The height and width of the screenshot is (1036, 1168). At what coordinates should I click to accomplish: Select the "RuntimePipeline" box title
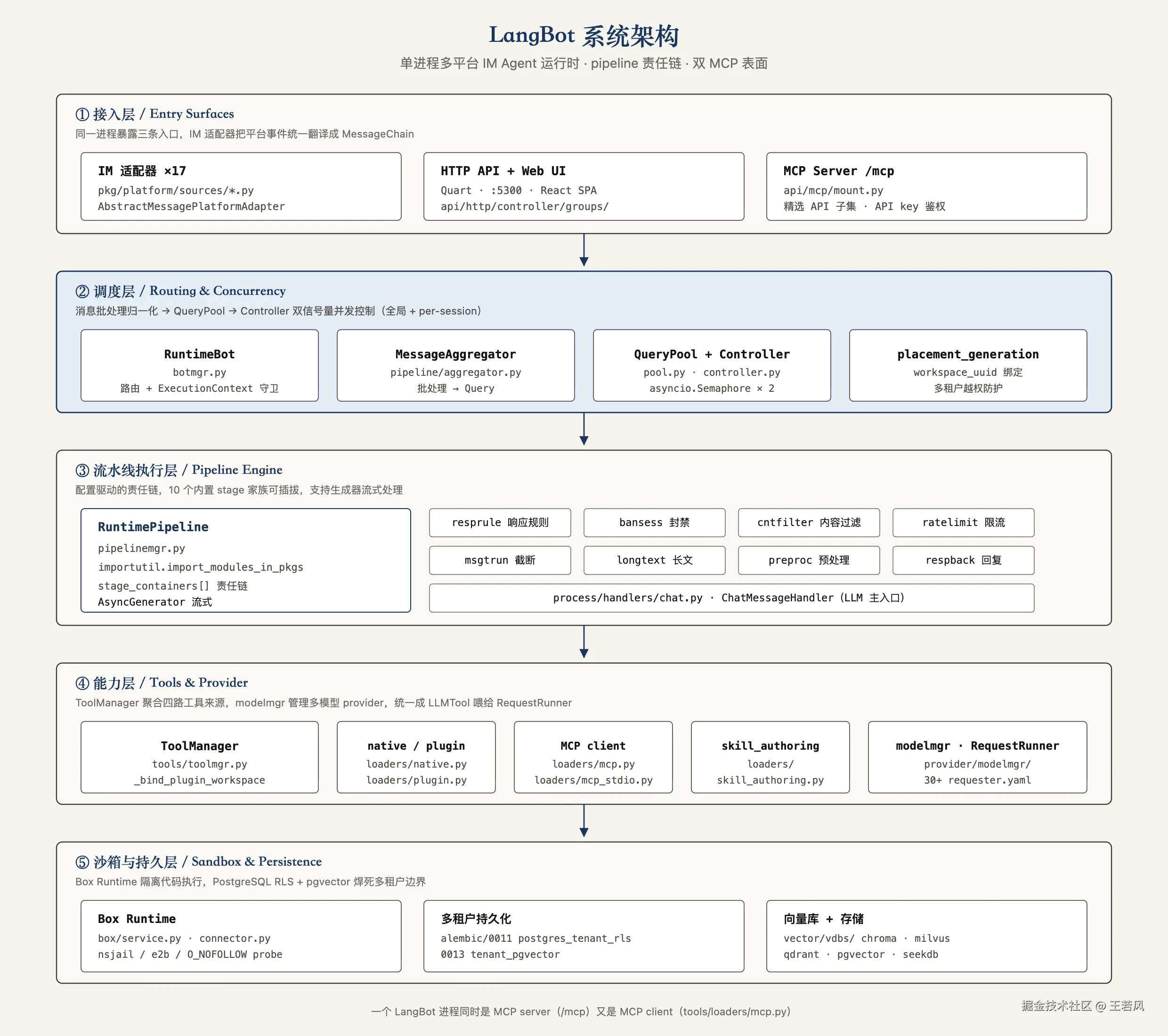153,527
